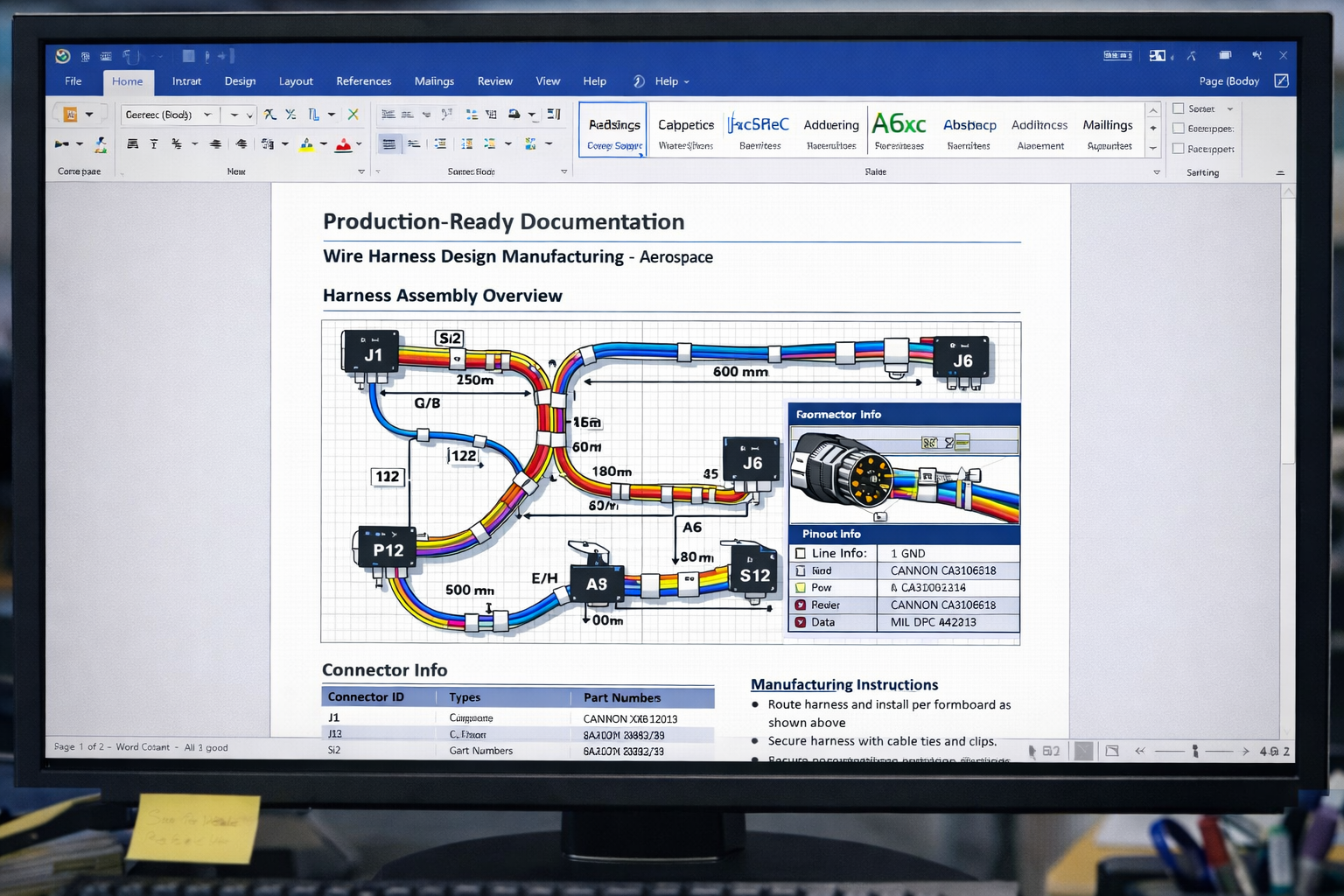Click the red font color icon
The height and width of the screenshot is (896, 1344).
tap(343, 144)
